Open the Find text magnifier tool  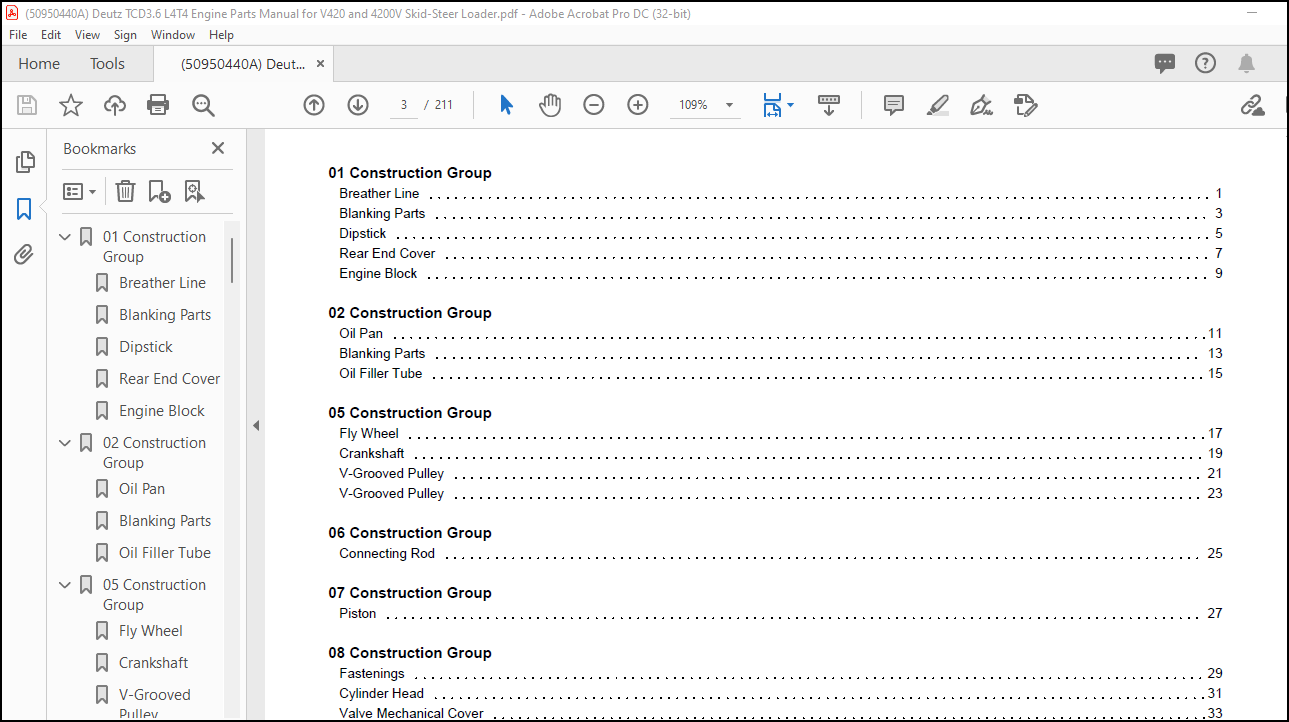203,105
